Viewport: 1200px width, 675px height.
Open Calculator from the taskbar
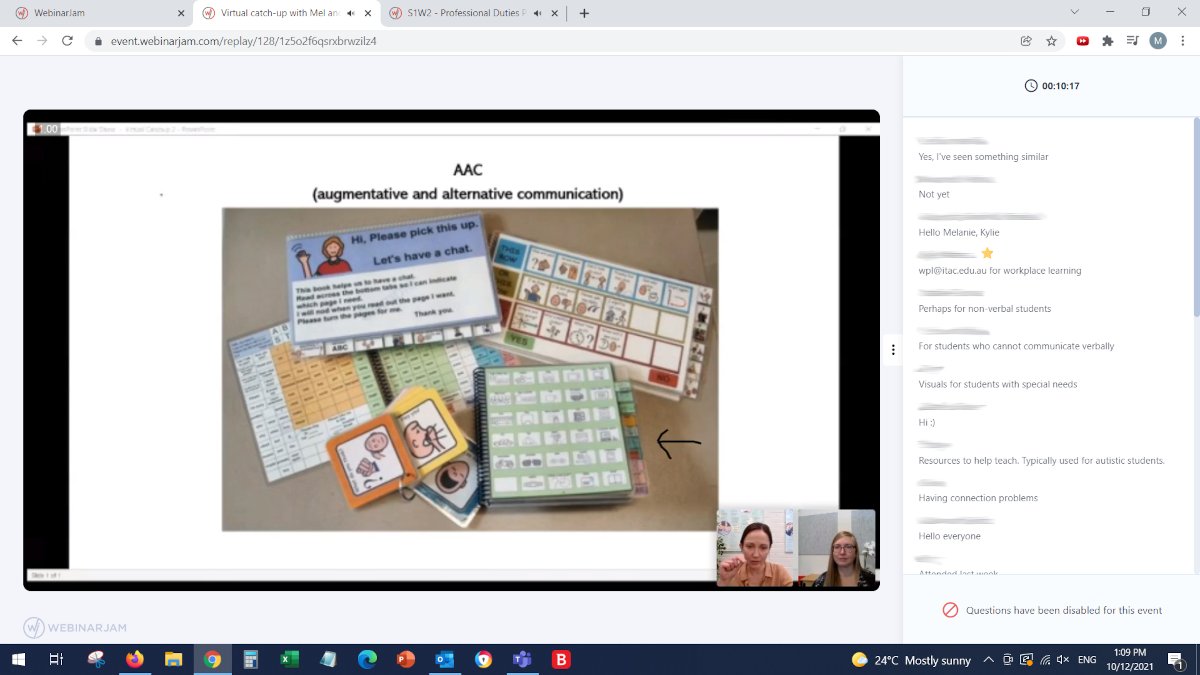[251, 660]
